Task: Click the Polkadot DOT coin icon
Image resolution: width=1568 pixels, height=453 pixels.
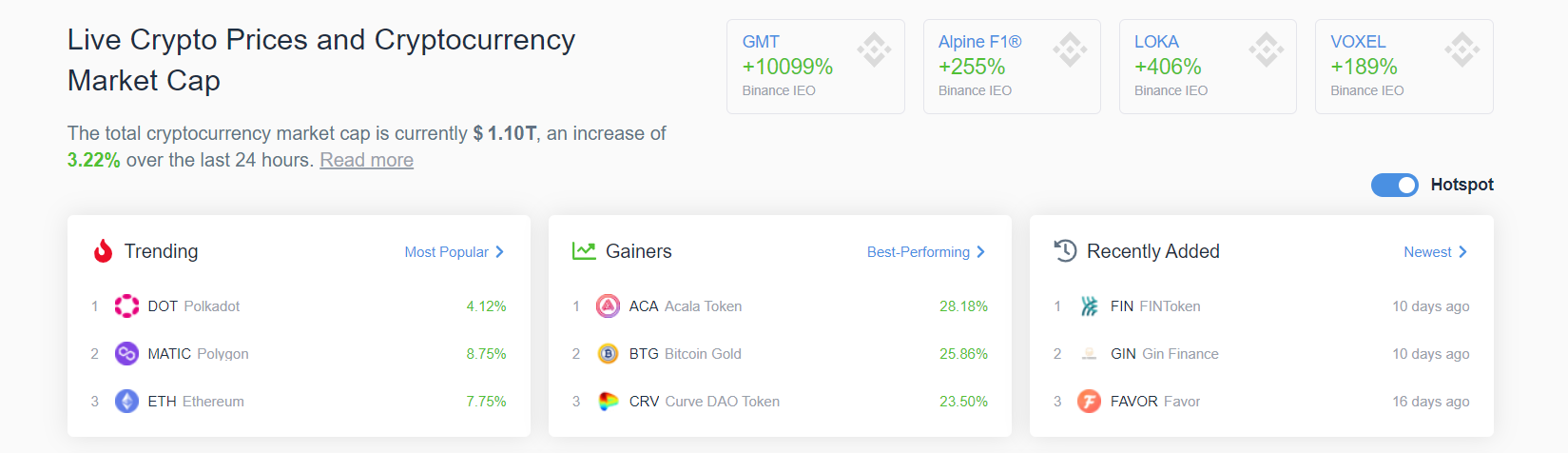Action: click(126, 305)
